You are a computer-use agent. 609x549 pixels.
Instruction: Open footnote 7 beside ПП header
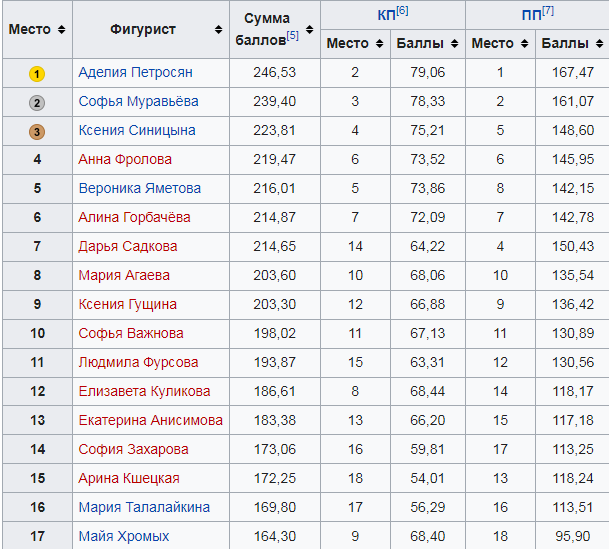coord(547,11)
